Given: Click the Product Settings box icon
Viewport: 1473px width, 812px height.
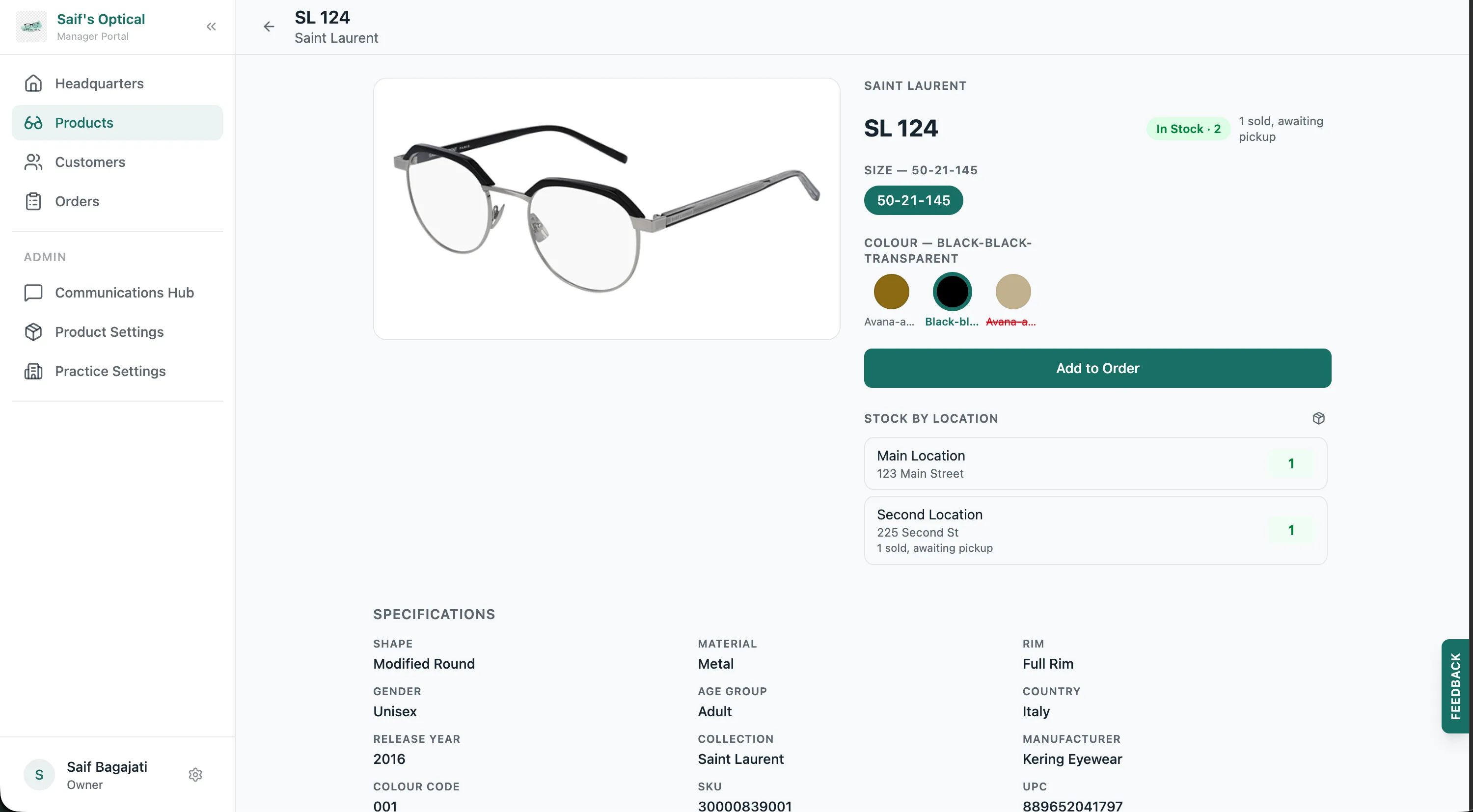Looking at the screenshot, I should click(x=33, y=332).
